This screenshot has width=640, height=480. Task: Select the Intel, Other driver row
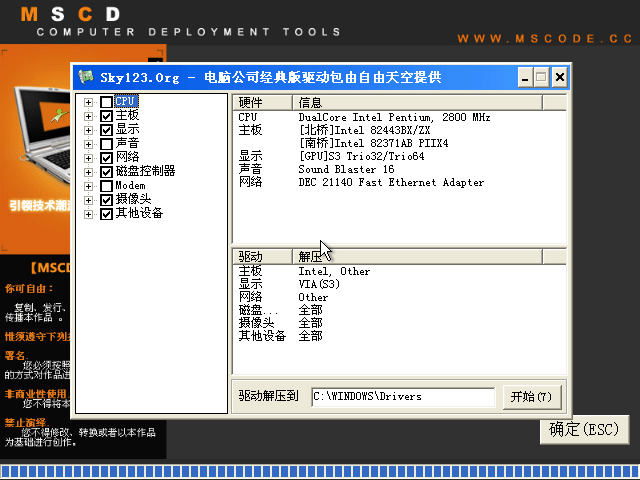(399, 271)
